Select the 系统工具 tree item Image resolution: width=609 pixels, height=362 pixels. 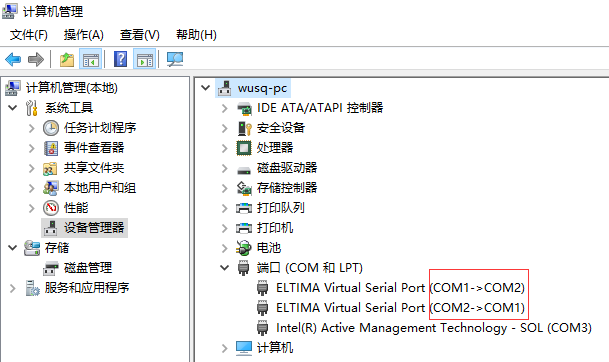point(69,108)
